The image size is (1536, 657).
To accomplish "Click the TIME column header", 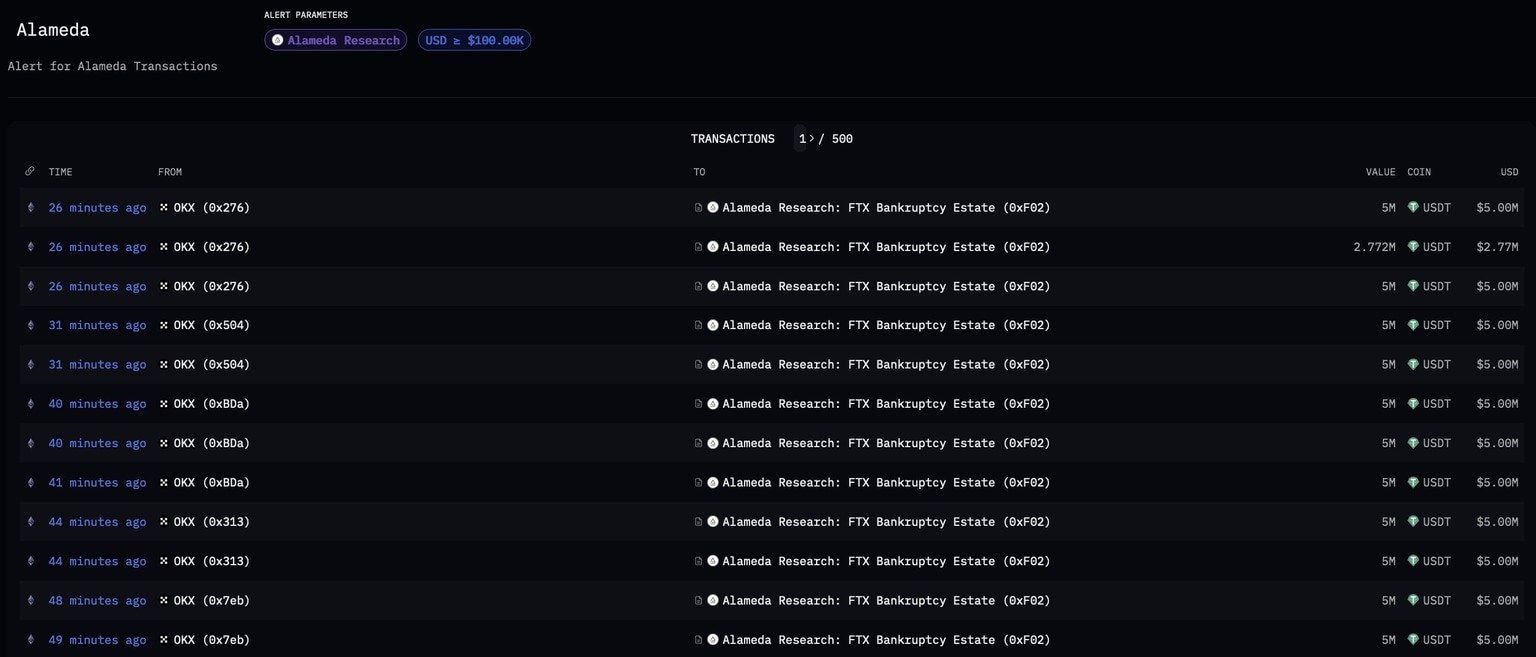I will 60,172.
